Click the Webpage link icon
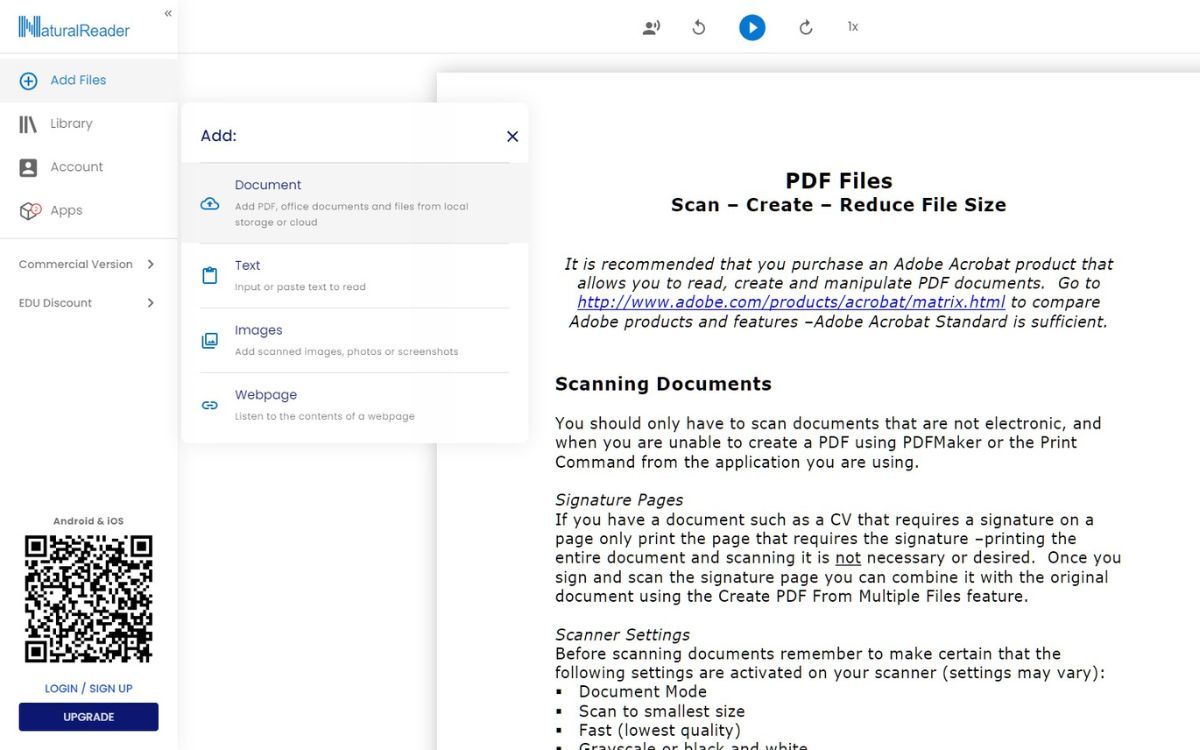1200x750 pixels. (x=209, y=405)
